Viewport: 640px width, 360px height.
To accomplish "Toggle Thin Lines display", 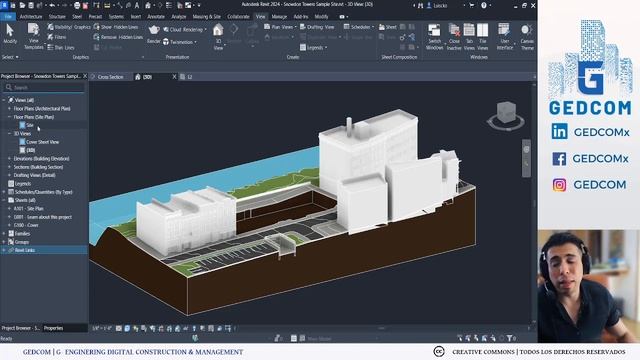I will pyautogui.click(x=61, y=47).
